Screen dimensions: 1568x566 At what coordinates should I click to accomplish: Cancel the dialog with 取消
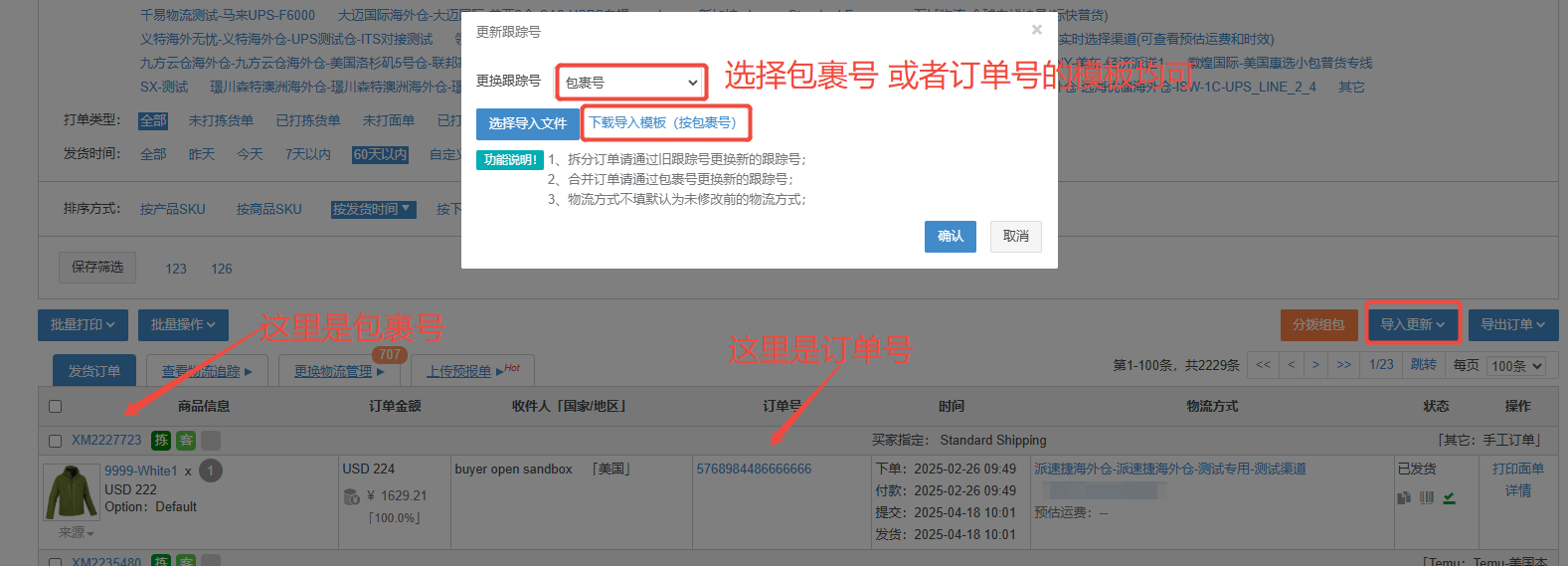(x=1016, y=236)
